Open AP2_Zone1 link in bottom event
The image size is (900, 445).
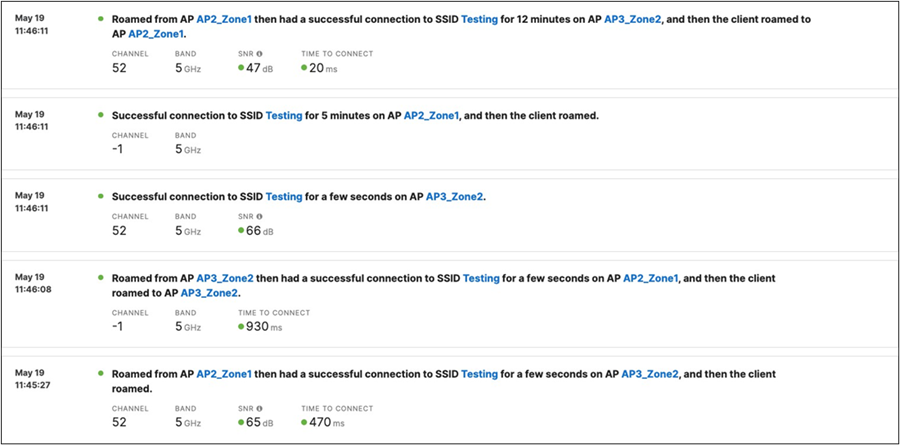(x=224, y=374)
